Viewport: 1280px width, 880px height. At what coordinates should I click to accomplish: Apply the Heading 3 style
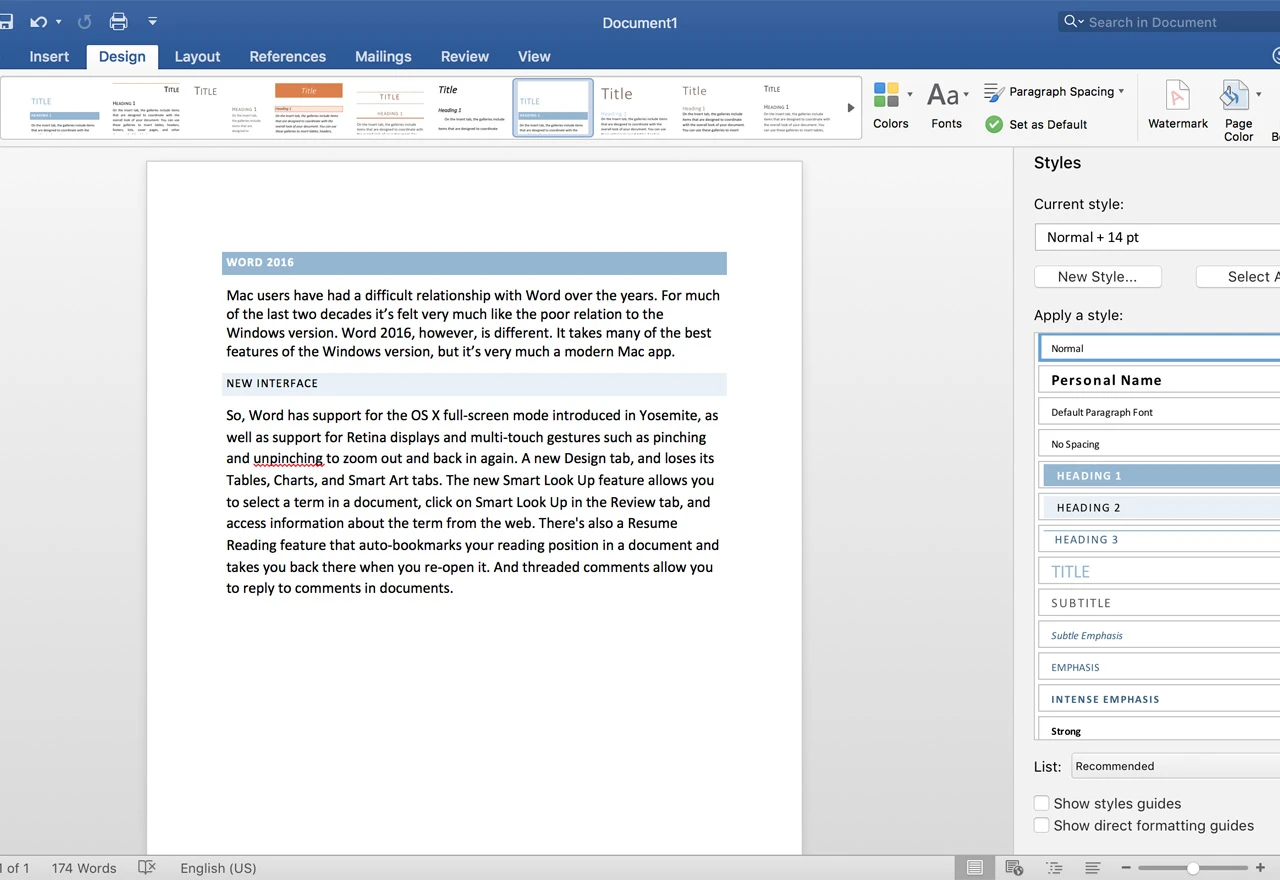click(1159, 540)
